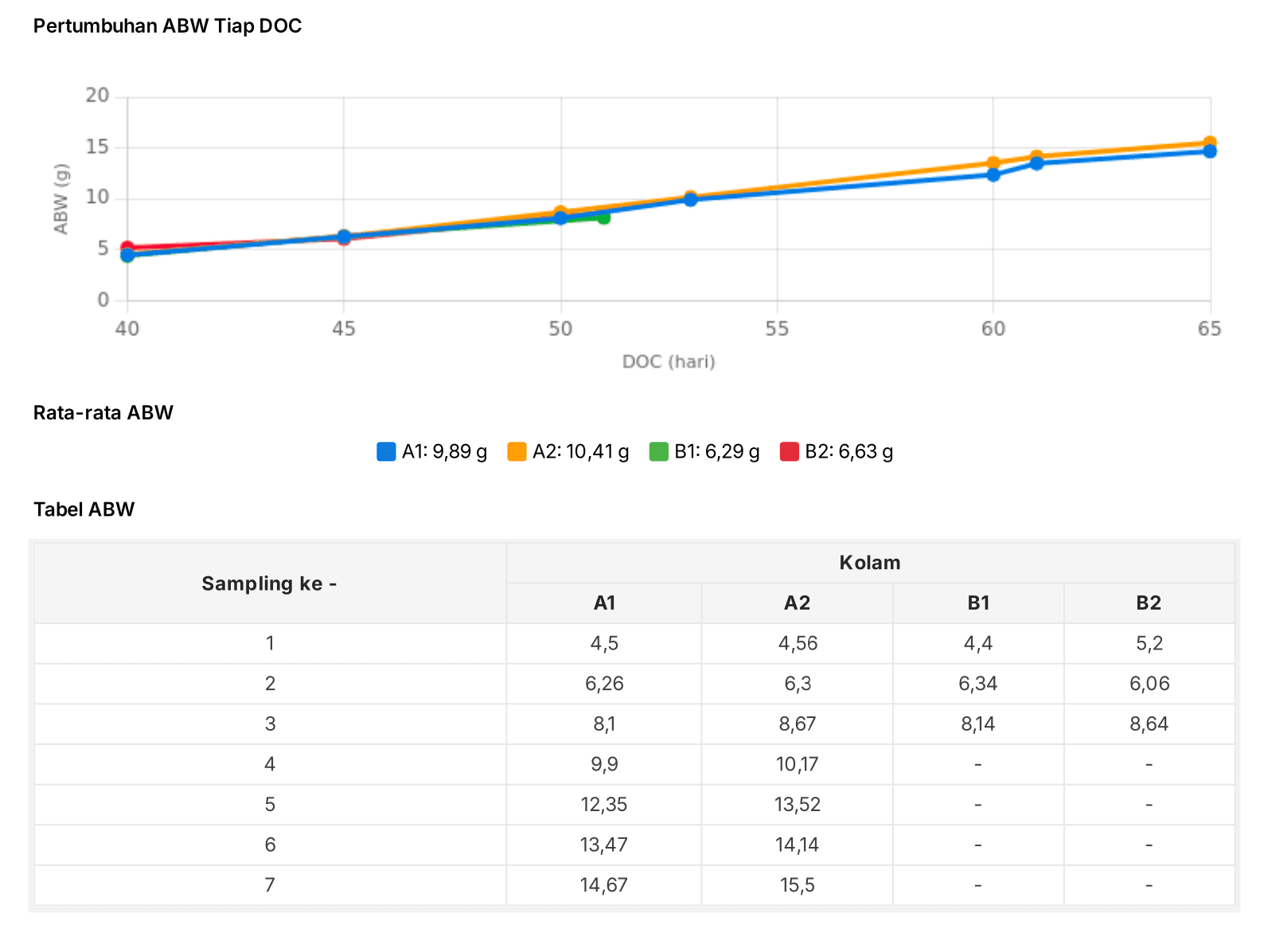Toggle the orange A2 legend swatch

tap(517, 451)
